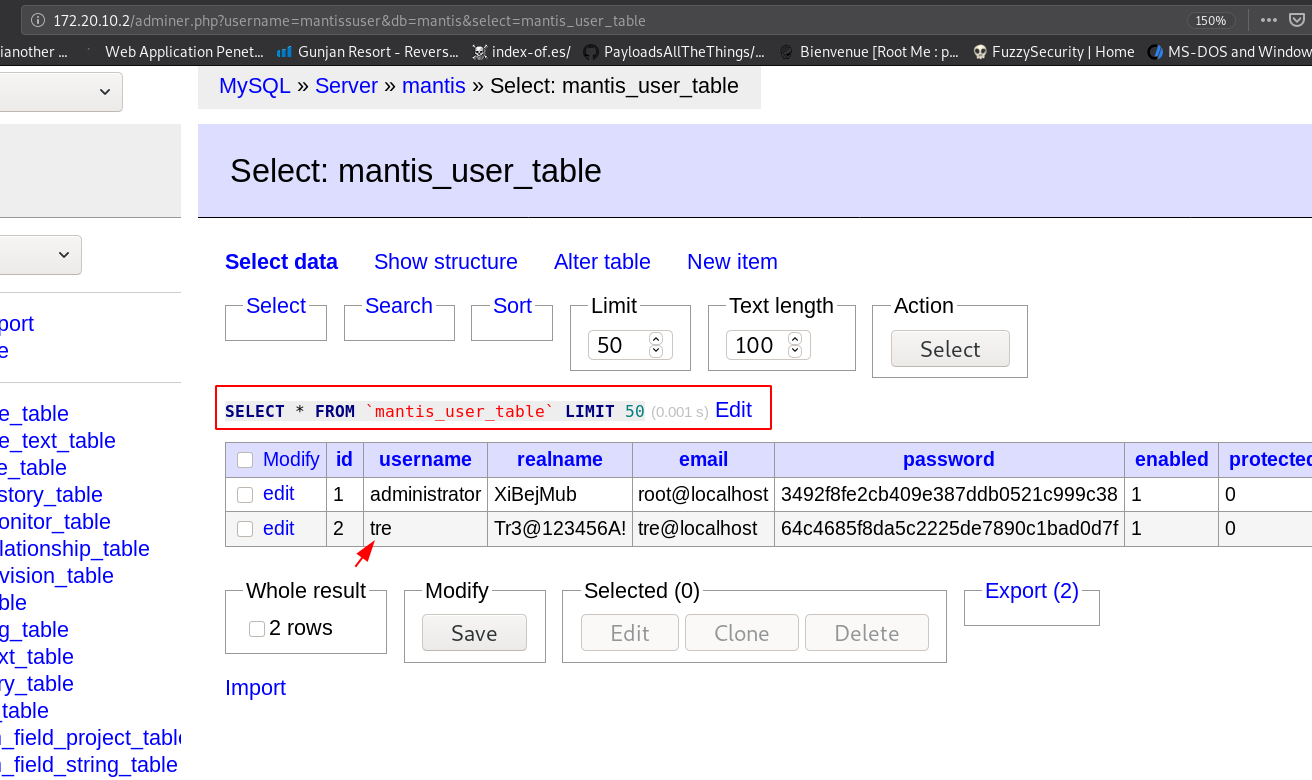This screenshot has width=1312, height=780.
Task: Sort by enabled column header
Action: pyautogui.click(x=1172, y=459)
